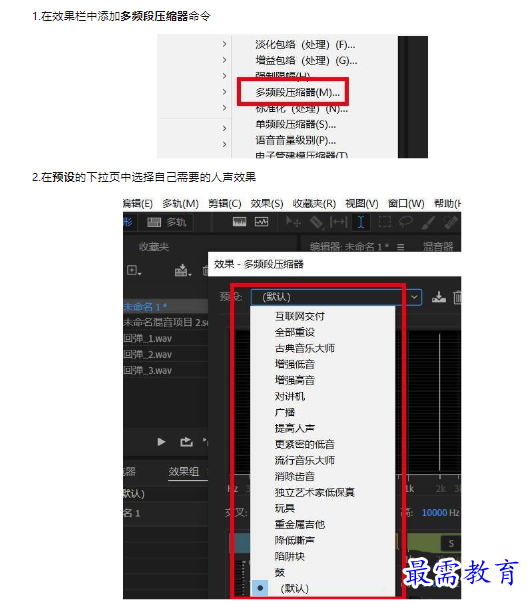Select file 回弹_1.wav in Files panel
The image size is (527, 604).
148,338
